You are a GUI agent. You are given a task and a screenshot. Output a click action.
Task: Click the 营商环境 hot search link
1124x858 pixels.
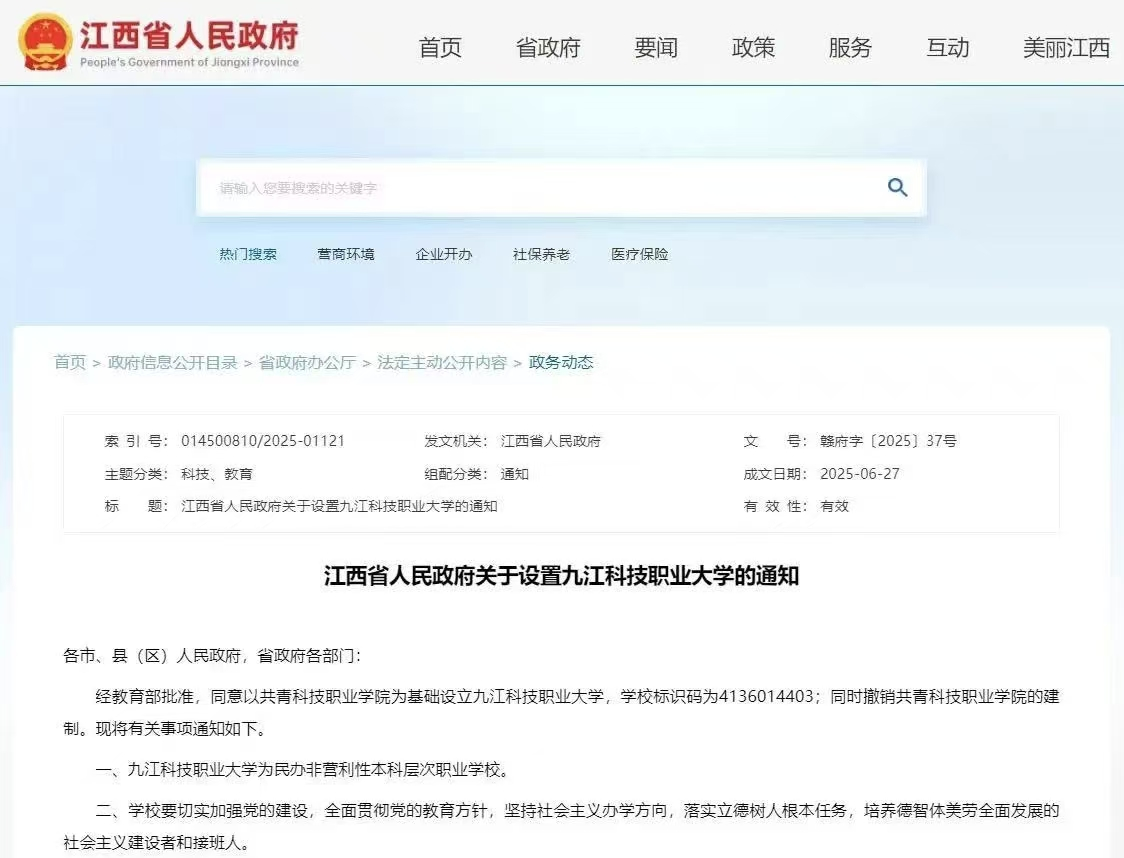(x=346, y=254)
